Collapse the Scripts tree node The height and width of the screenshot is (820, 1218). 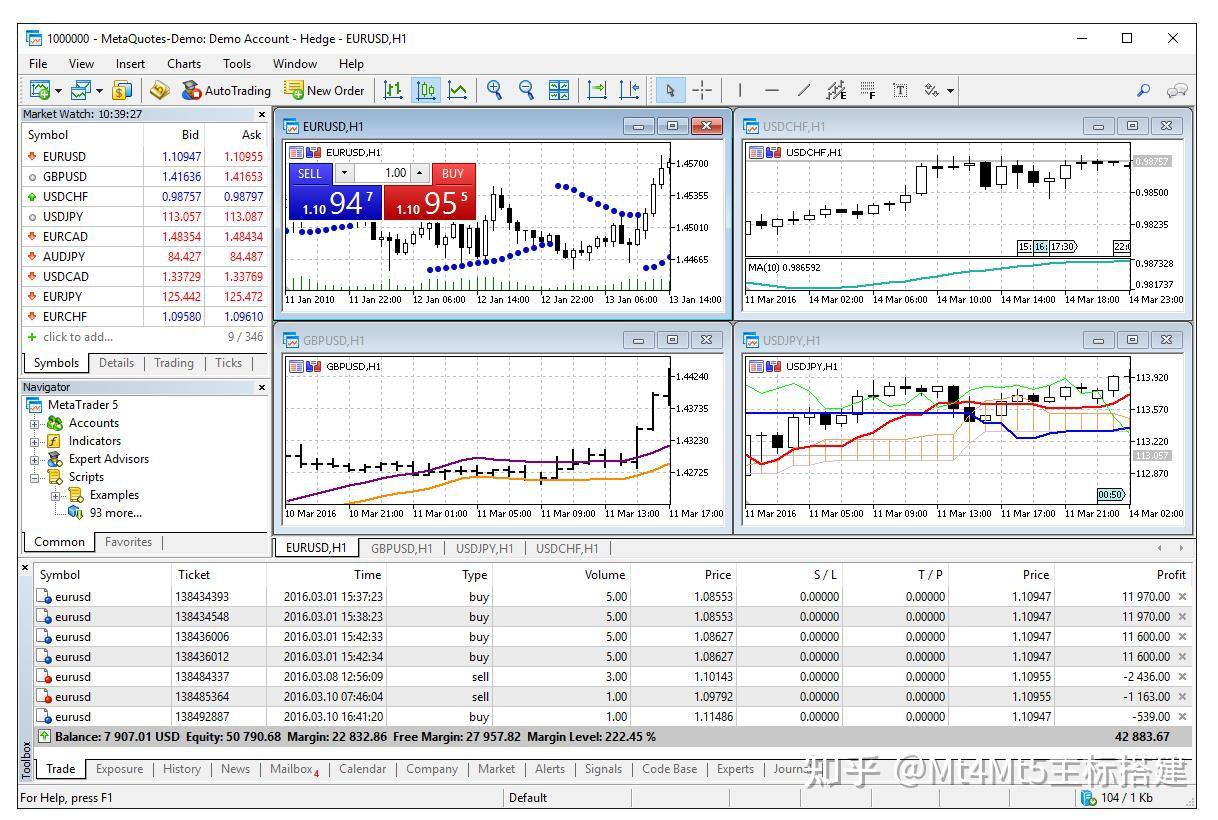[x=35, y=477]
